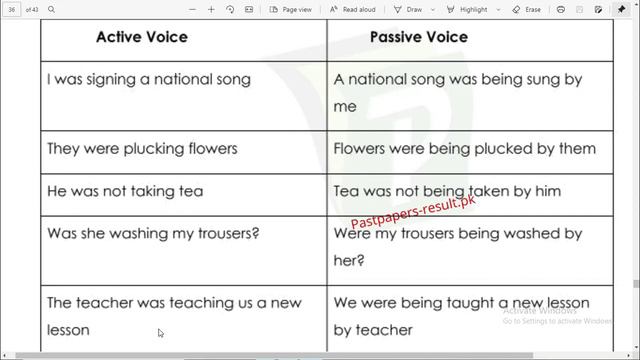Click the 'Active Voice' table header
640x360 pixels.
pos(142,37)
